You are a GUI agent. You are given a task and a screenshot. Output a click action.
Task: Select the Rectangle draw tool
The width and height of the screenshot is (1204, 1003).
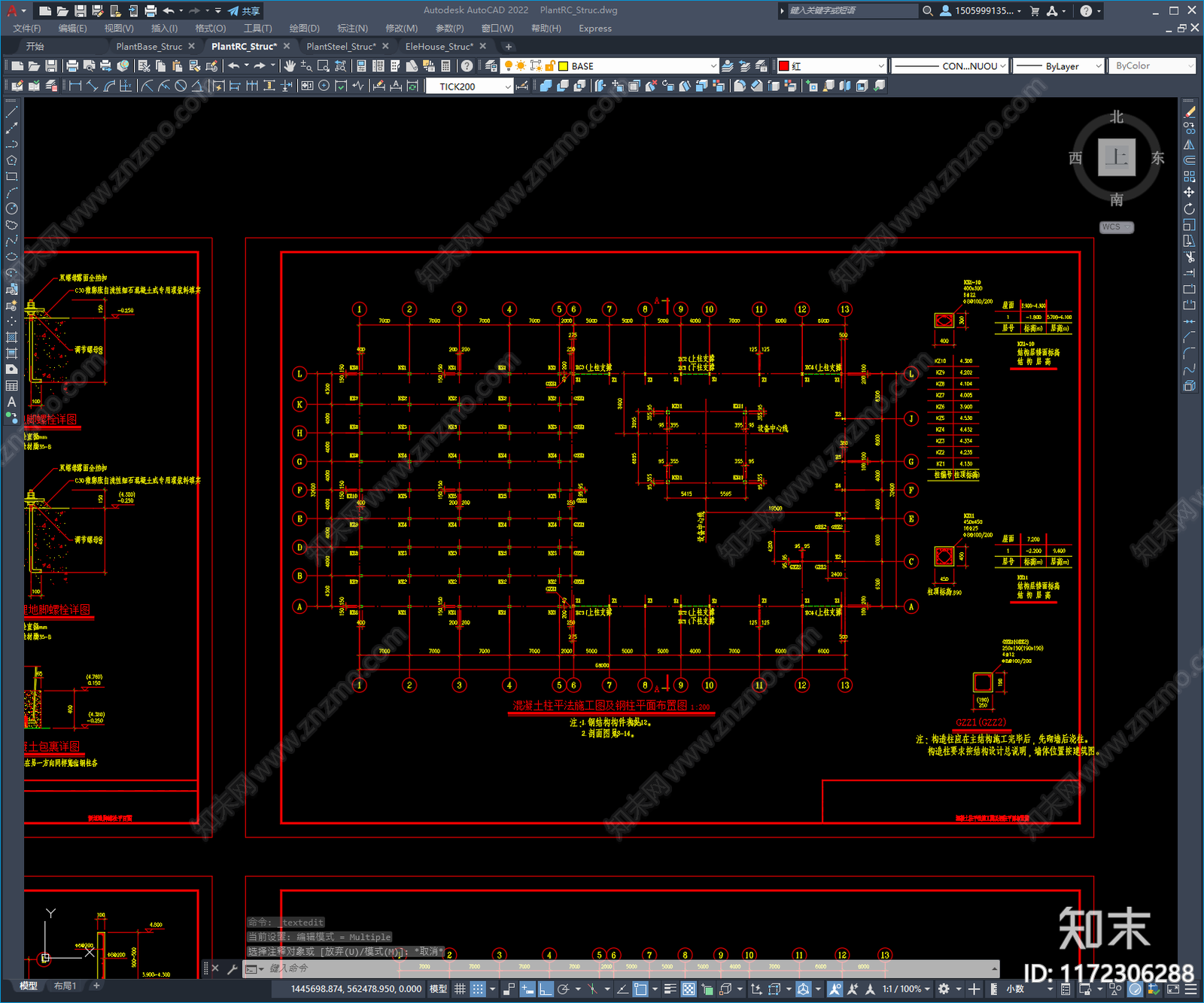pyautogui.click(x=11, y=177)
